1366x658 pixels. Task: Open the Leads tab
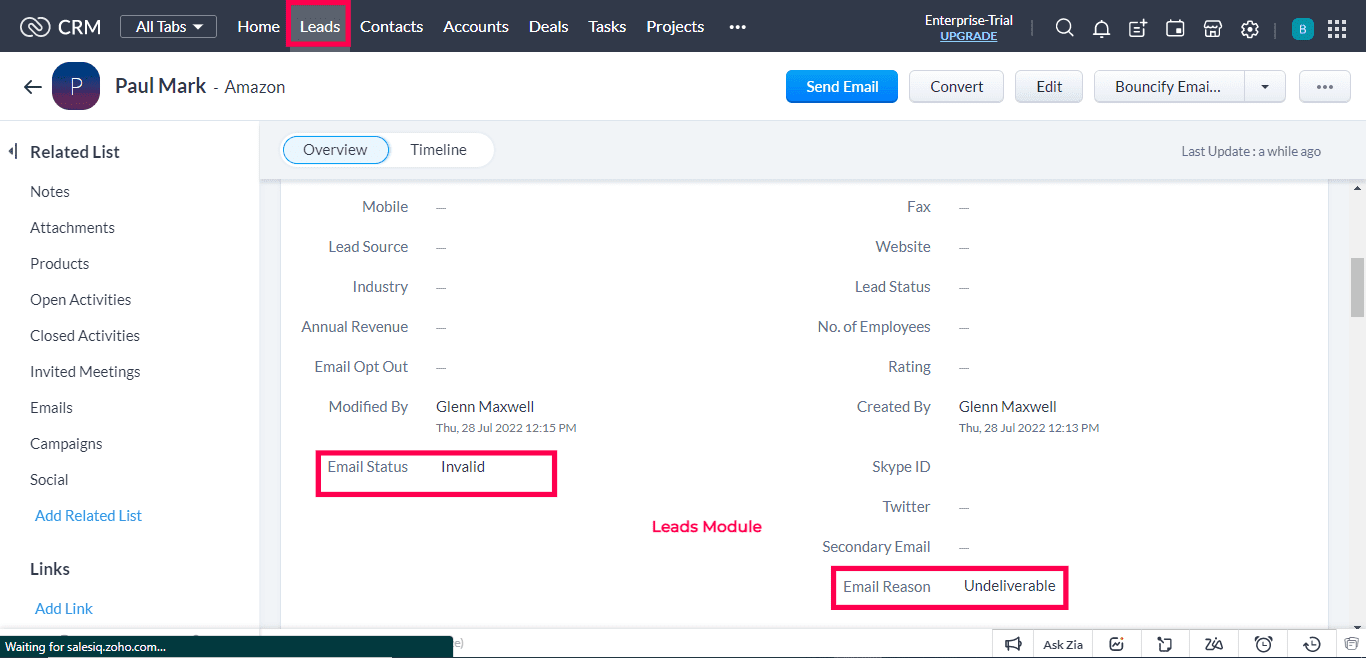(320, 27)
